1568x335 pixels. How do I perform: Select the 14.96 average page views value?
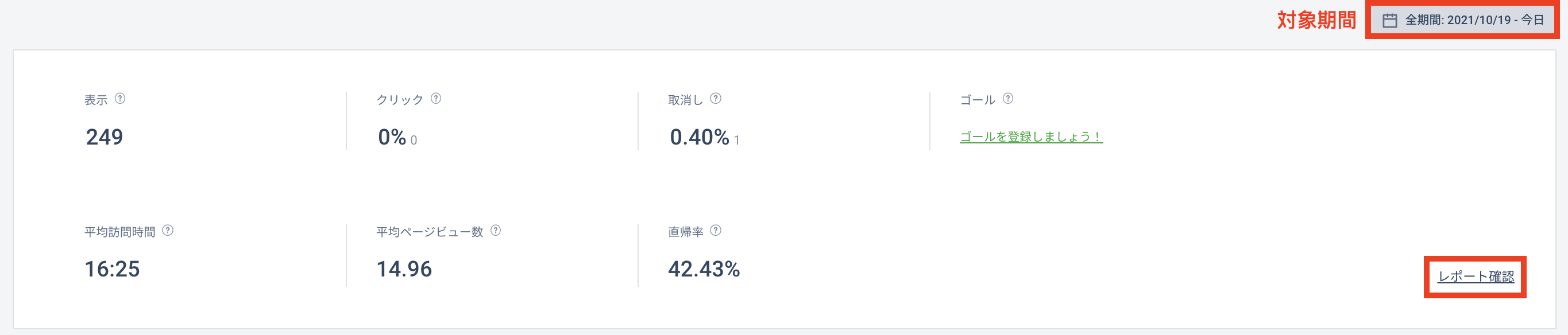coord(404,270)
